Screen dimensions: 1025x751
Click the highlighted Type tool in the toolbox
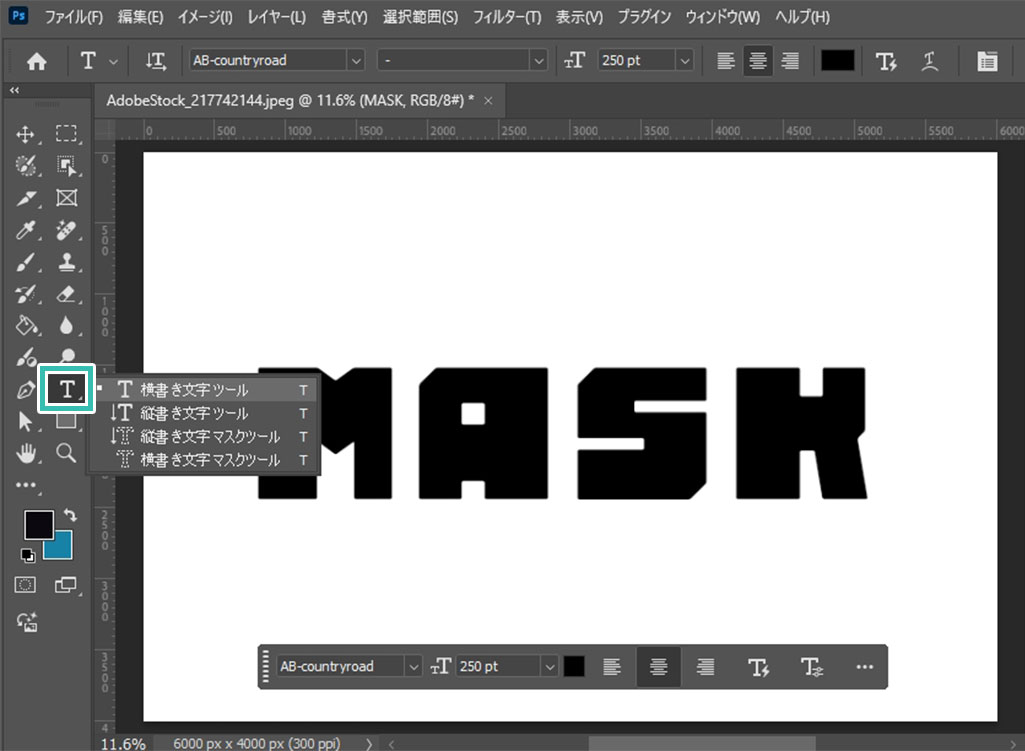[67, 390]
